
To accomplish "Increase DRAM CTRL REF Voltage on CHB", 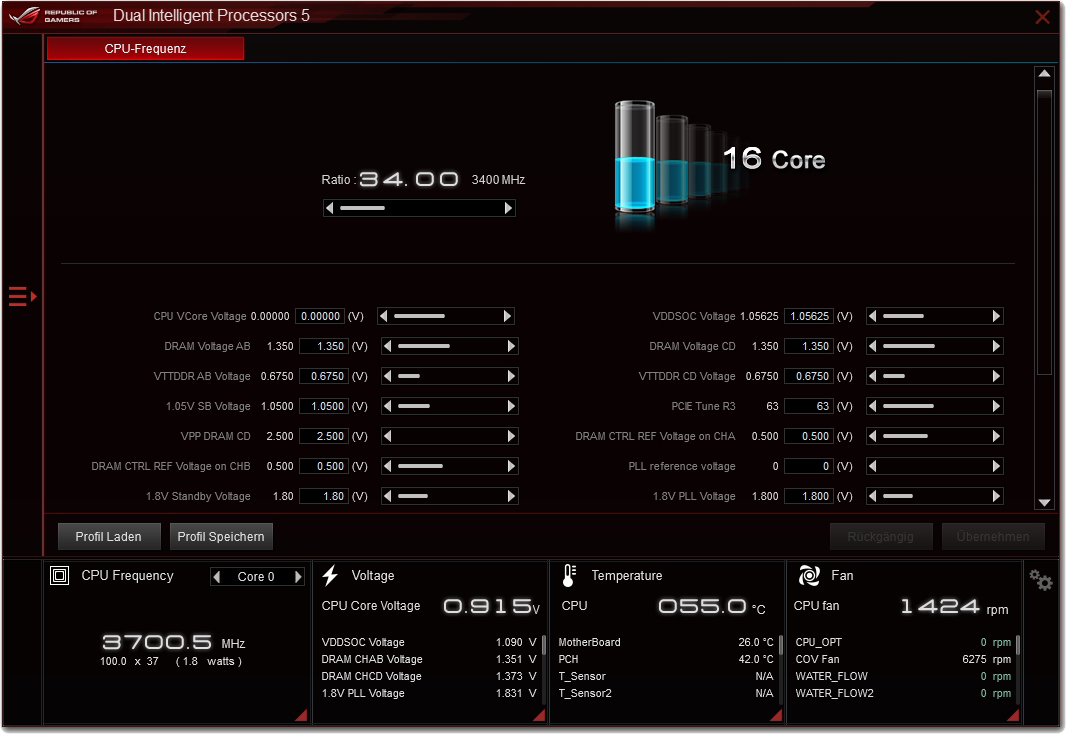I will (x=511, y=466).
